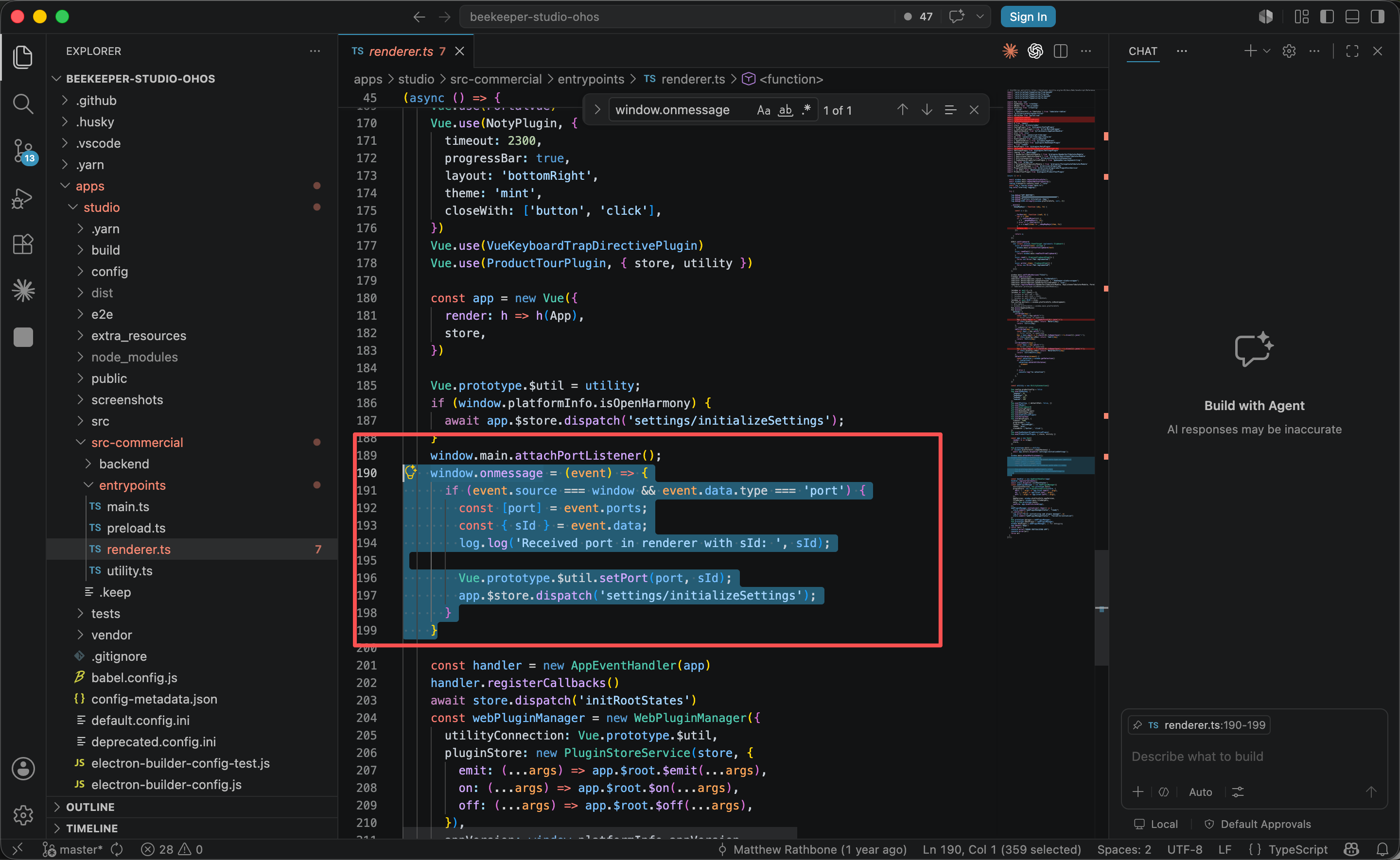The width and height of the screenshot is (1400, 860).
Task: Click the ChatGPT icon in editor toolbar
Action: click(x=1035, y=51)
